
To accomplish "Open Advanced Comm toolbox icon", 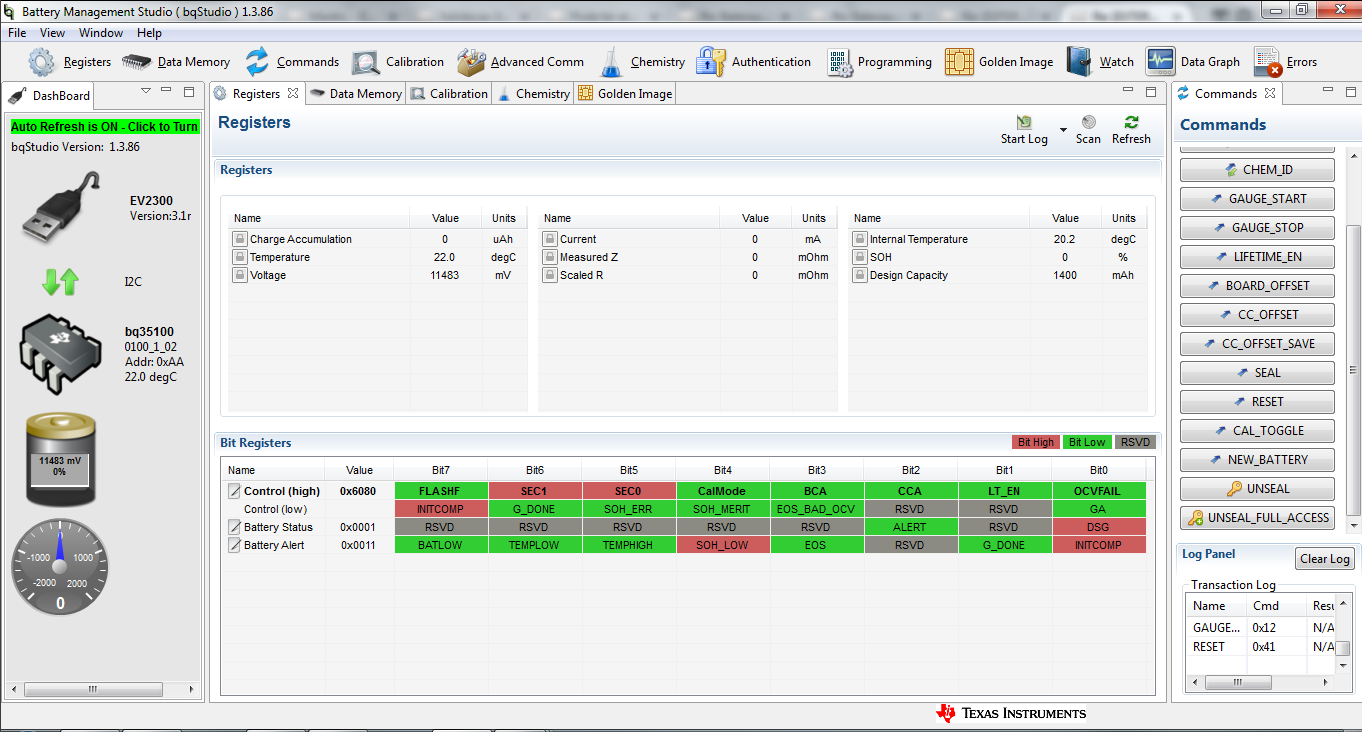I will tap(471, 62).
